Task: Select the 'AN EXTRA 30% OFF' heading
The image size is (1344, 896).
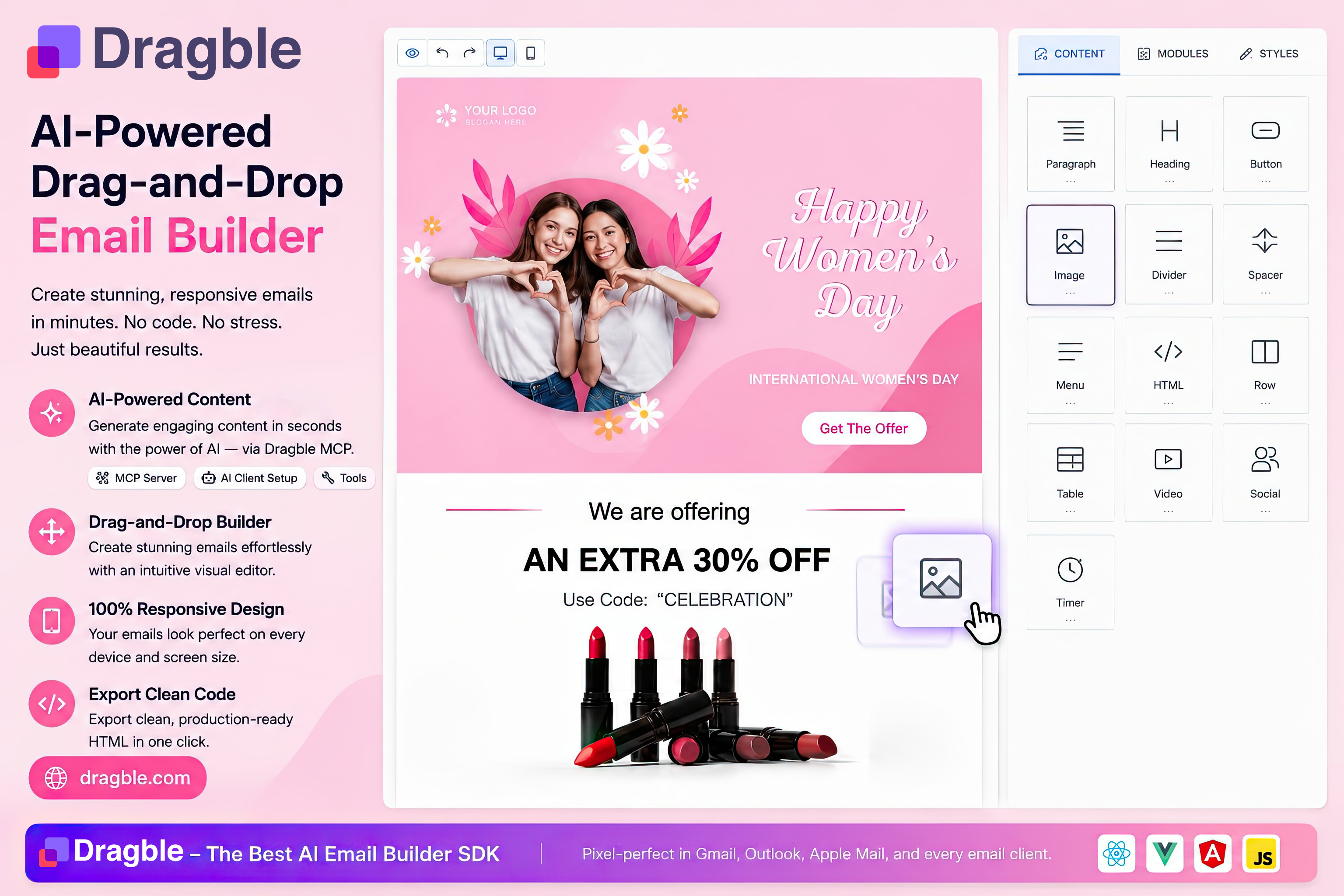Action: (676, 560)
